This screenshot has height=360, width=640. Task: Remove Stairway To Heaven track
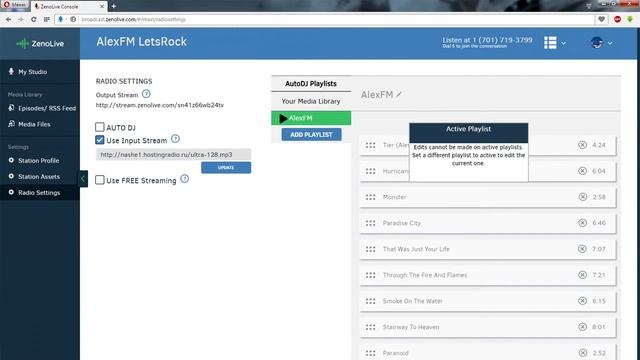[582, 327]
